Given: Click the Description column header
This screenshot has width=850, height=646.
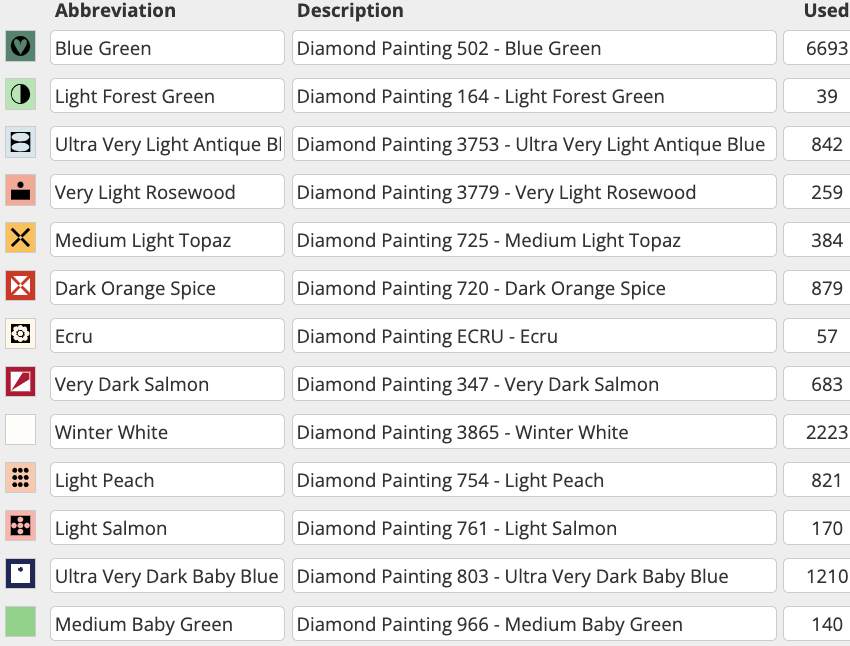Looking at the screenshot, I should pos(350,11).
